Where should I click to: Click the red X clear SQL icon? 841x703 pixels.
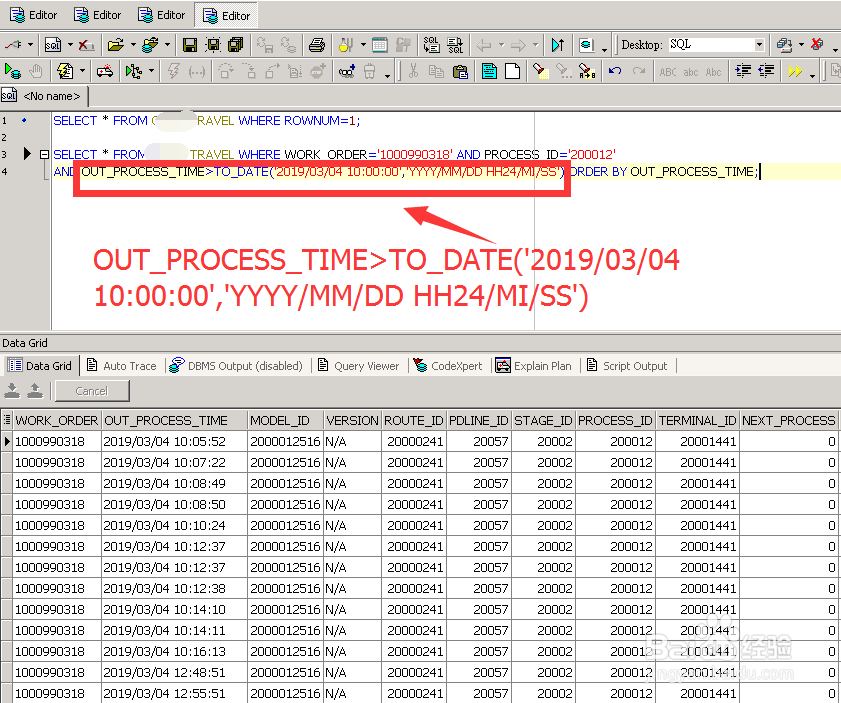pyautogui.click(x=86, y=45)
